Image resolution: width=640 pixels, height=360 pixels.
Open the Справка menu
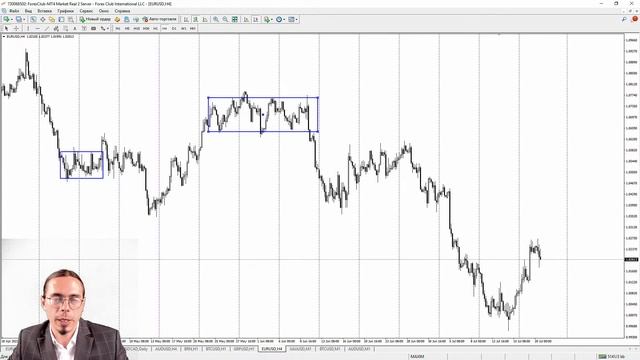(x=122, y=11)
